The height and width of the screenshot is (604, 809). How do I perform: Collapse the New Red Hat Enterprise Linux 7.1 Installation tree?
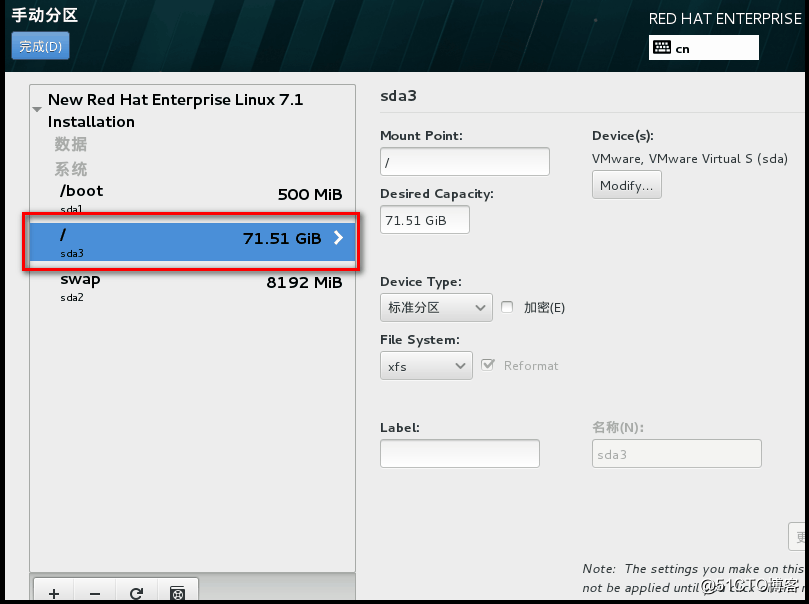click(37, 109)
